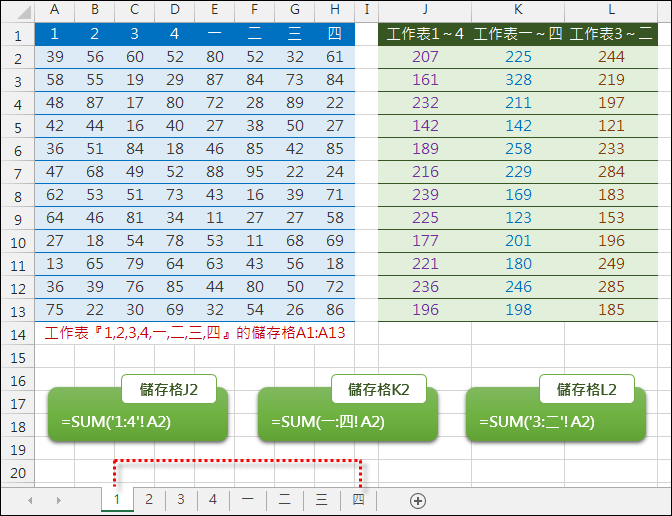The height and width of the screenshot is (516, 672).
Task: Switch to sheet tab 一
Action: pyautogui.click(x=247, y=499)
